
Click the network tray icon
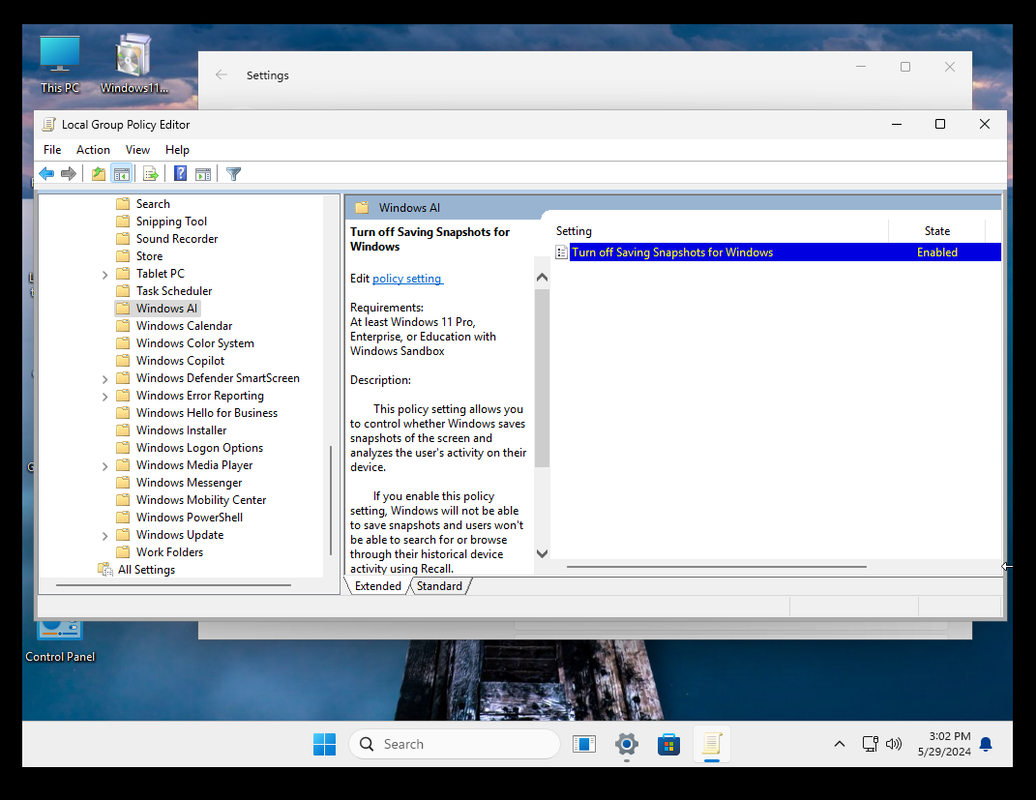click(870, 745)
